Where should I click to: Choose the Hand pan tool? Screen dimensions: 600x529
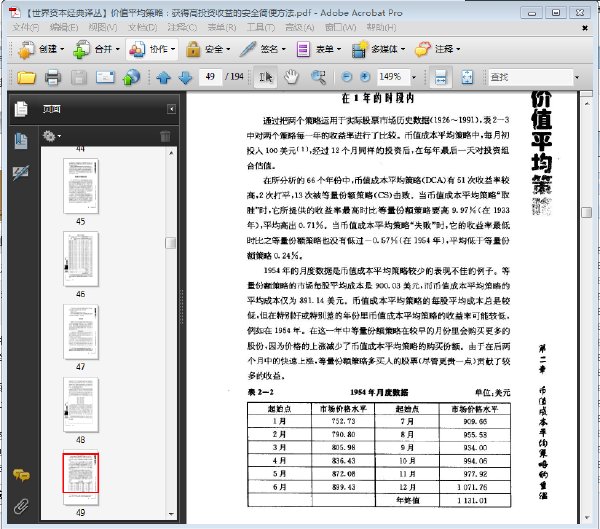pyautogui.click(x=292, y=77)
